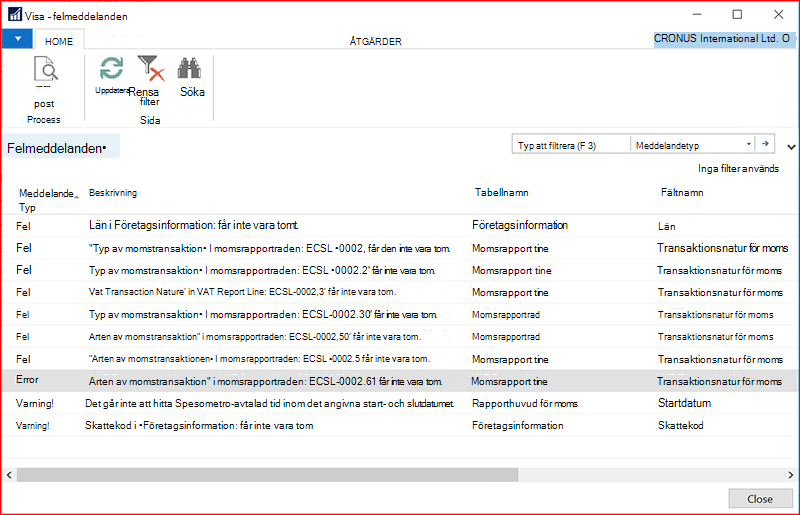This screenshot has height=515, width=800.
Task: Click the CRONUS International Ltd. company label
Action: tap(722, 39)
